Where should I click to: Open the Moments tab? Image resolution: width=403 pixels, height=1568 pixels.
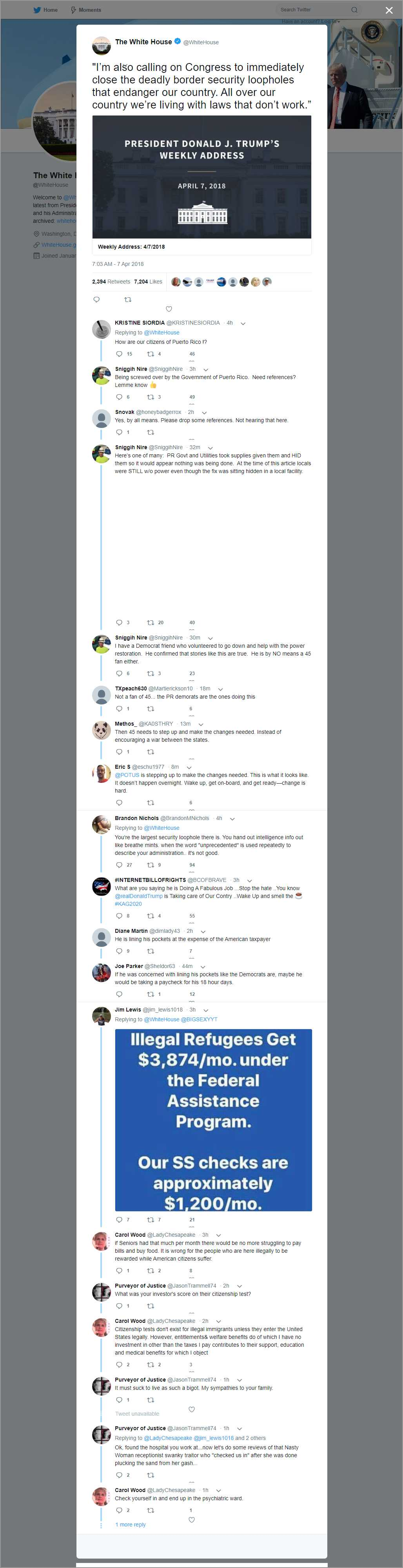(x=86, y=10)
